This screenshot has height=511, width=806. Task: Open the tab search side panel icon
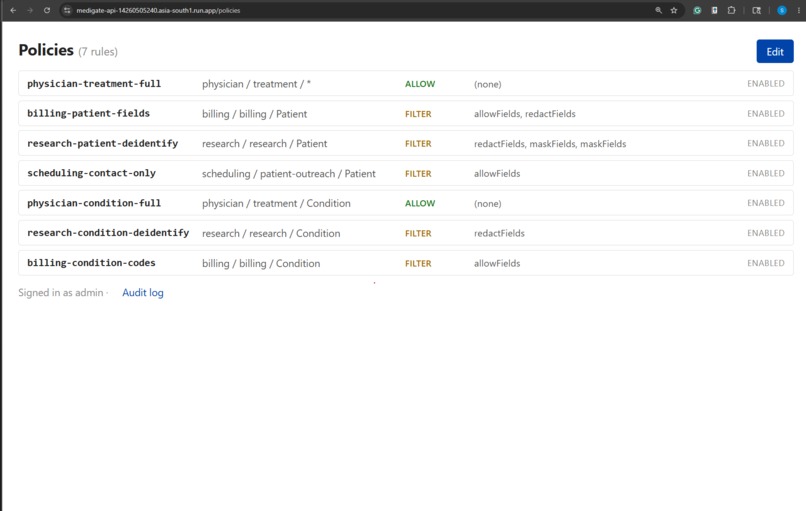point(757,10)
